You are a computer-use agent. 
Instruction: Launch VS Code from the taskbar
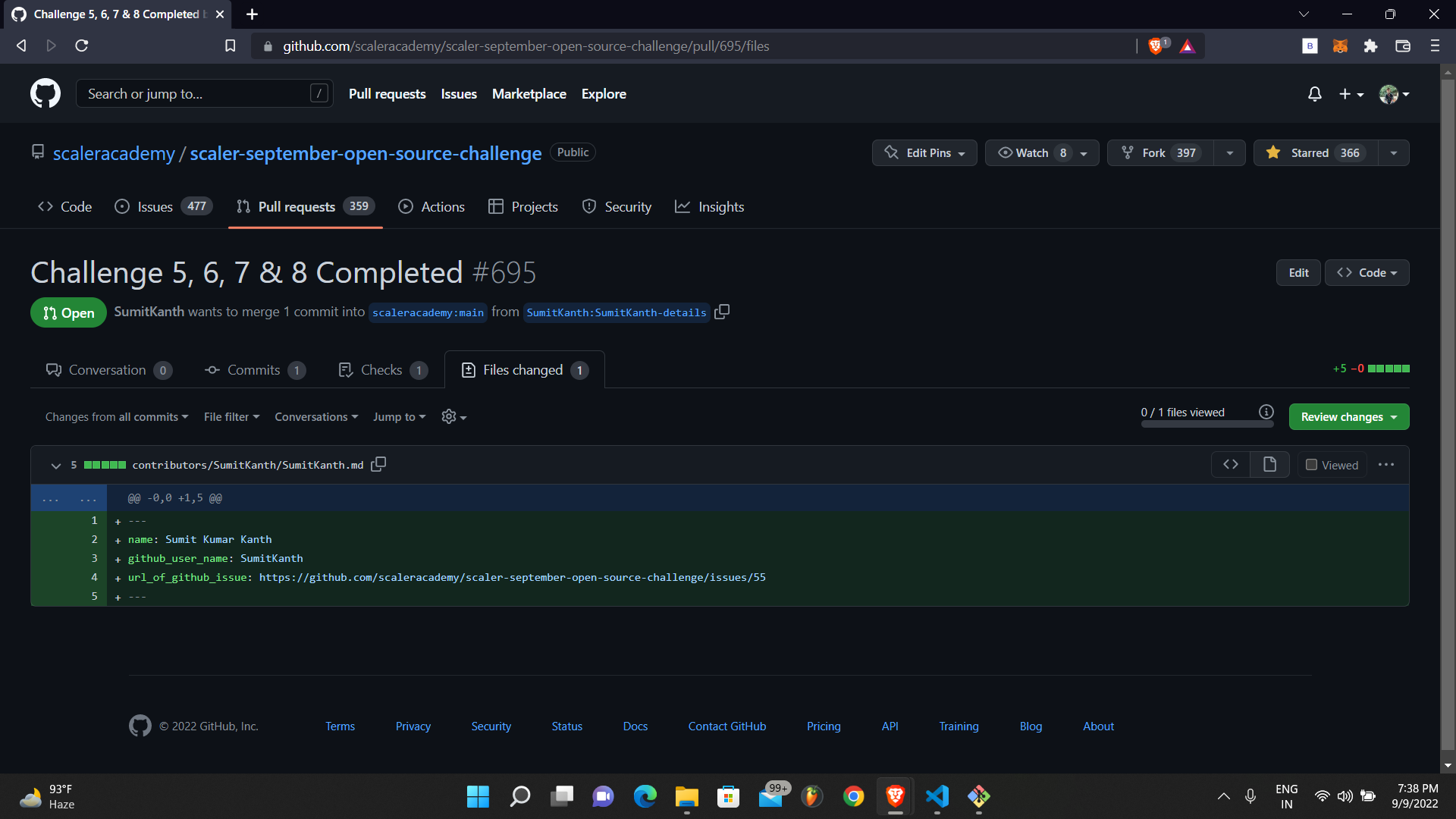[x=937, y=797]
